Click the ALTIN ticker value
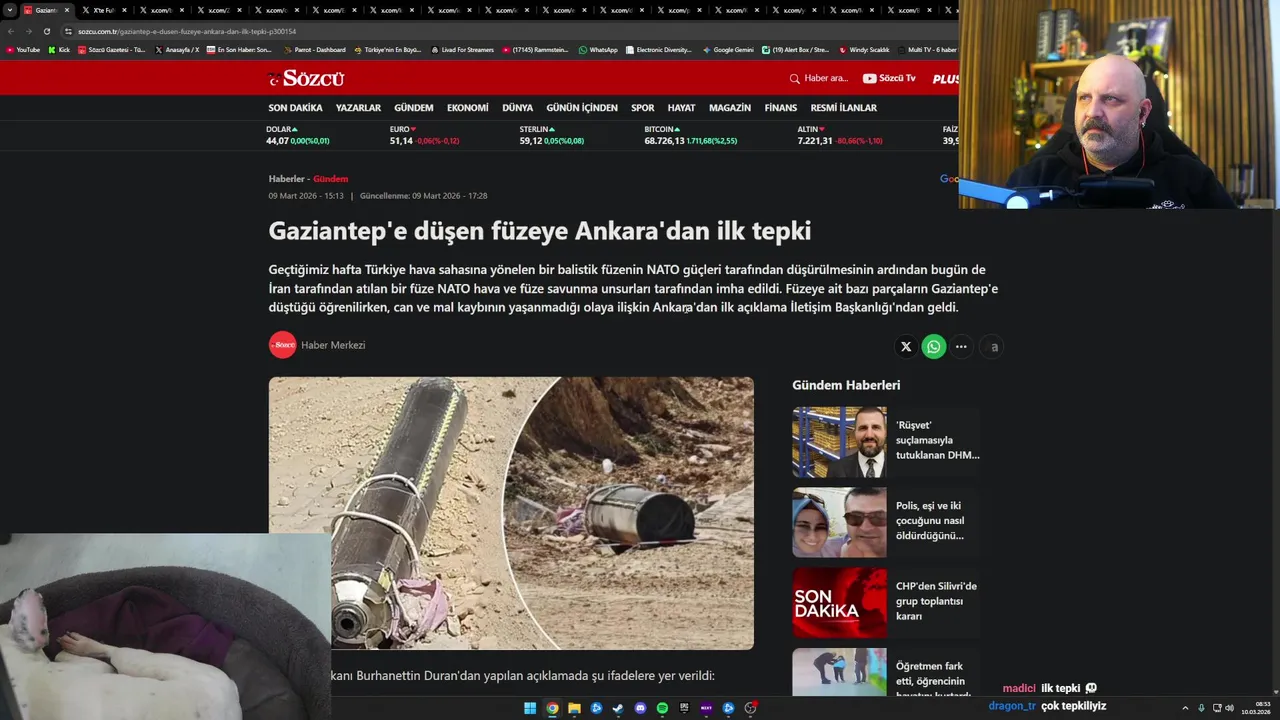This screenshot has width=1280, height=720. [x=815, y=141]
